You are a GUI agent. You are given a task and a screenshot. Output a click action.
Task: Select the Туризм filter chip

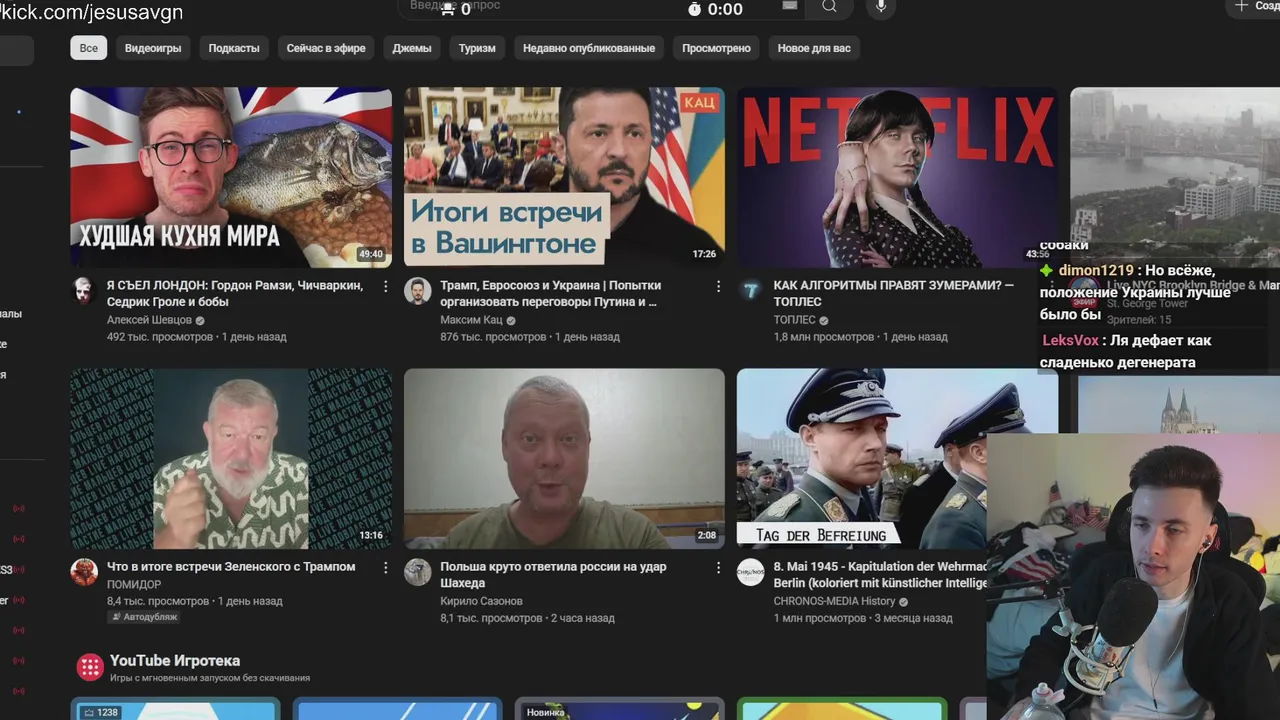(x=477, y=48)
